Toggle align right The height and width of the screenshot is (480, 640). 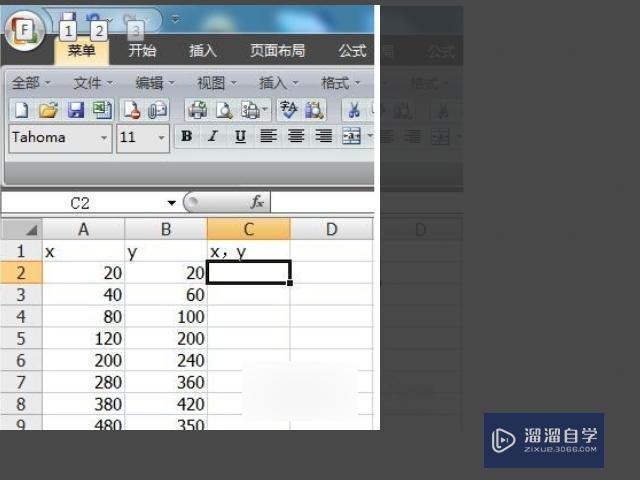click(324, 136)
